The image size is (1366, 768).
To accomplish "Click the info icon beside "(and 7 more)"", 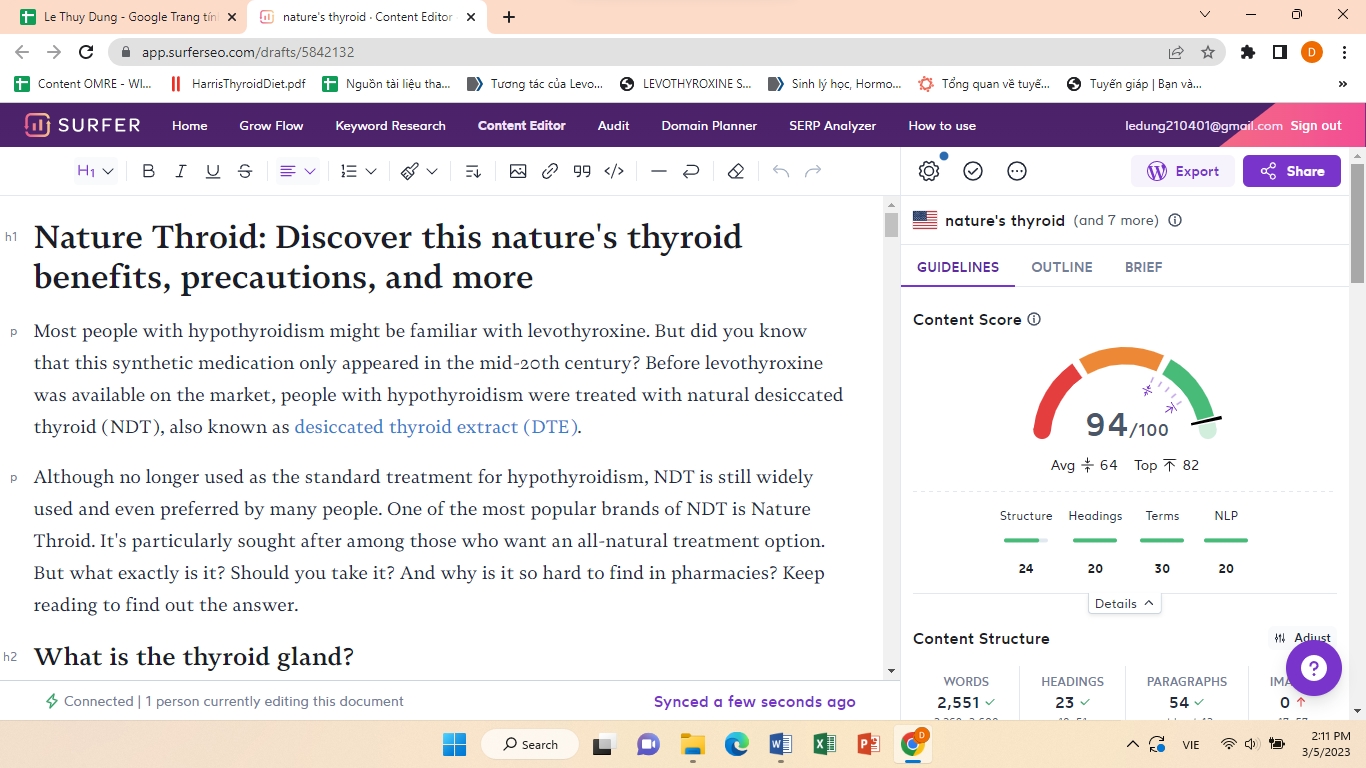I will click(x=1175, y=220).
